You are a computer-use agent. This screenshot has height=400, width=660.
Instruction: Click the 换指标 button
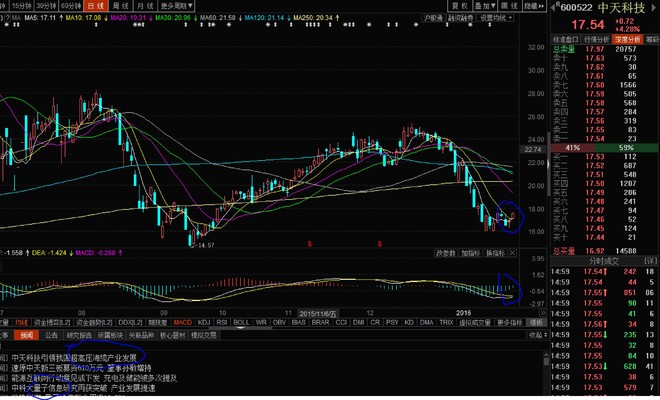[495, 253]
